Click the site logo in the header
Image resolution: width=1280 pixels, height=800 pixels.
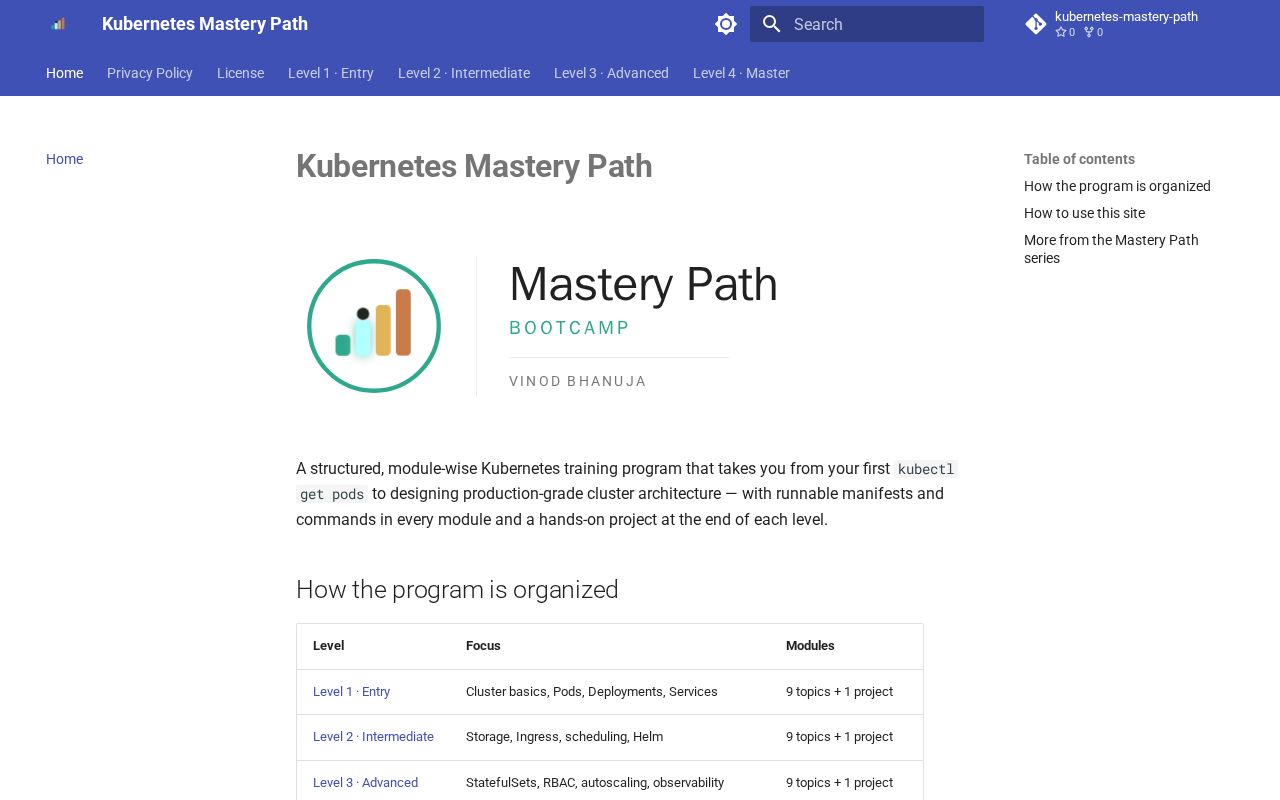[58, 24]
